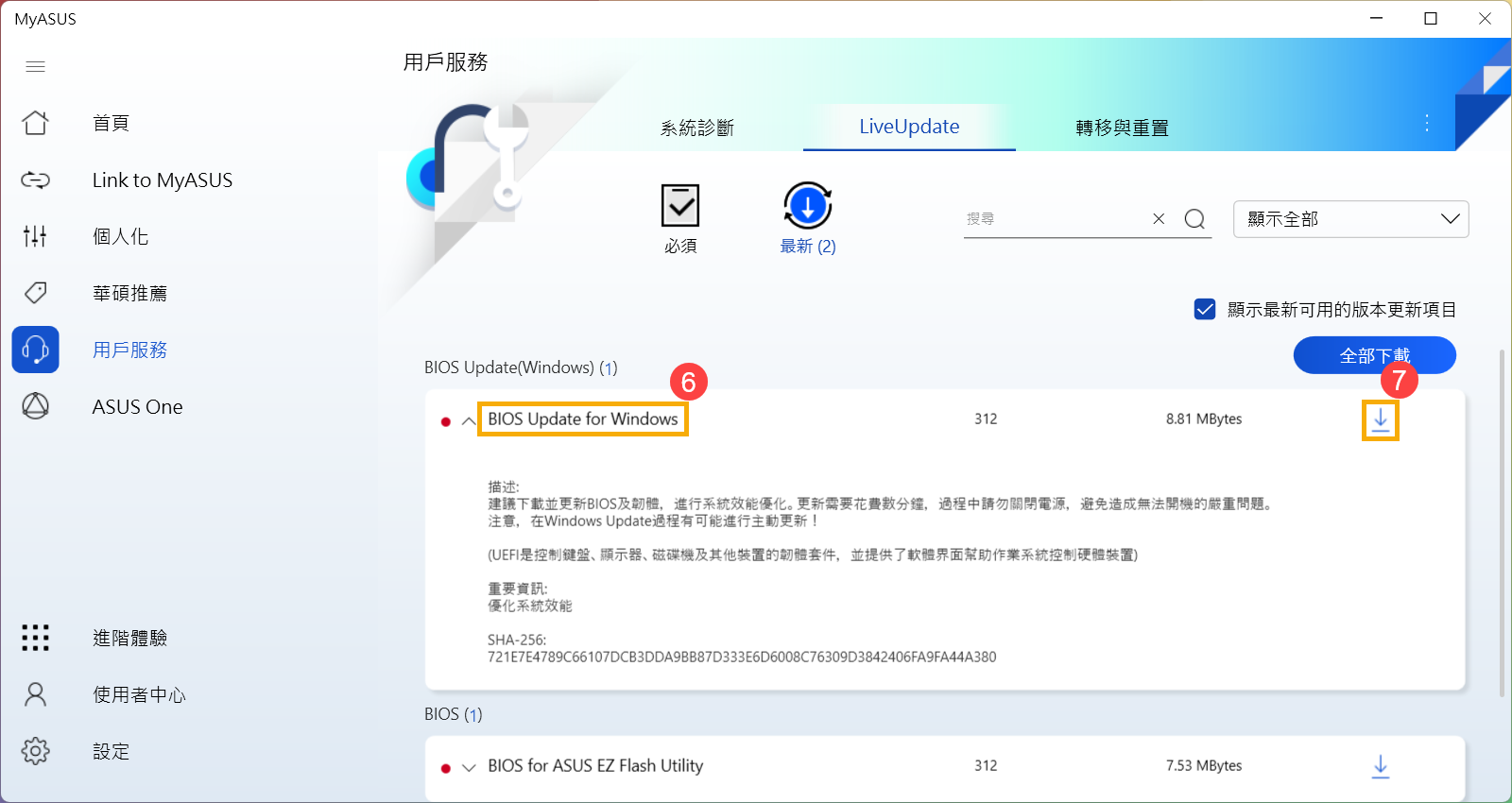
Task: Select the 必須 checklist icon
Action: (680, 206)
